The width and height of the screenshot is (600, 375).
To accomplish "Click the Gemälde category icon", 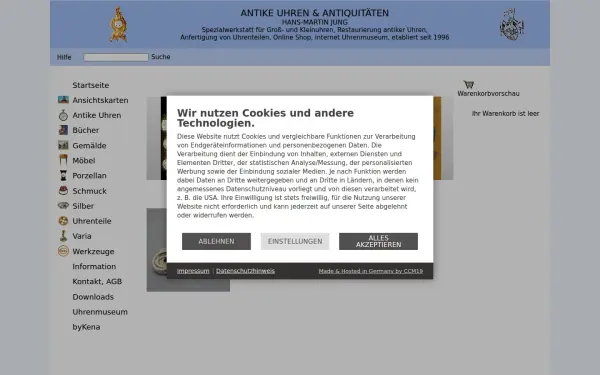I will tap(63, 145).
